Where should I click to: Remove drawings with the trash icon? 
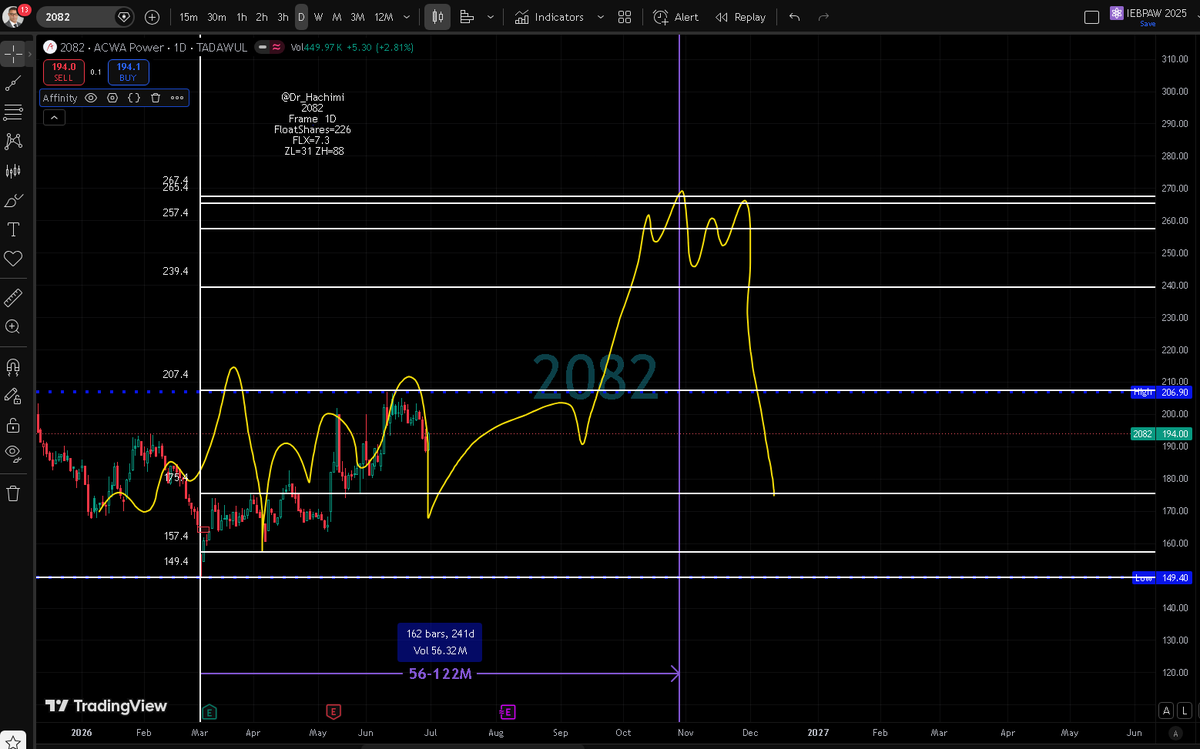[13, 493]
